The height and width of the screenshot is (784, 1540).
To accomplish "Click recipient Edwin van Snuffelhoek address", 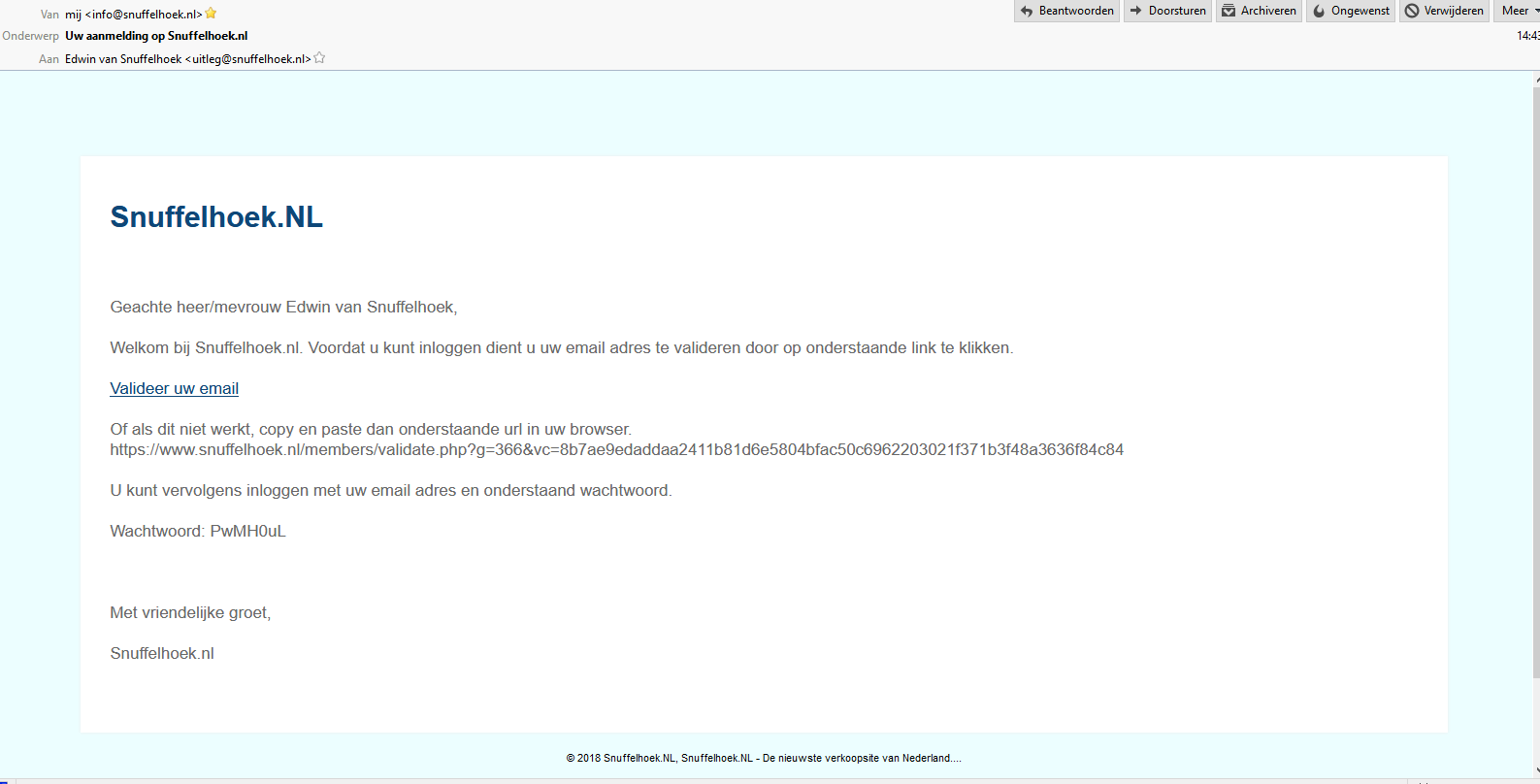I will 188,59.
